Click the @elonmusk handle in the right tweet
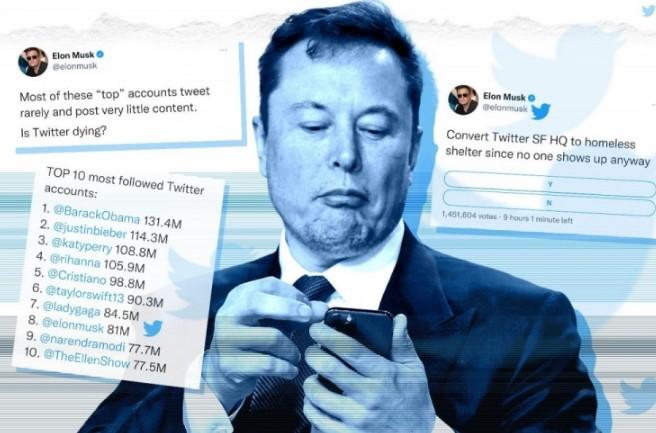The width and height of the screenshot is (656, 433). (x=505, y=108)
